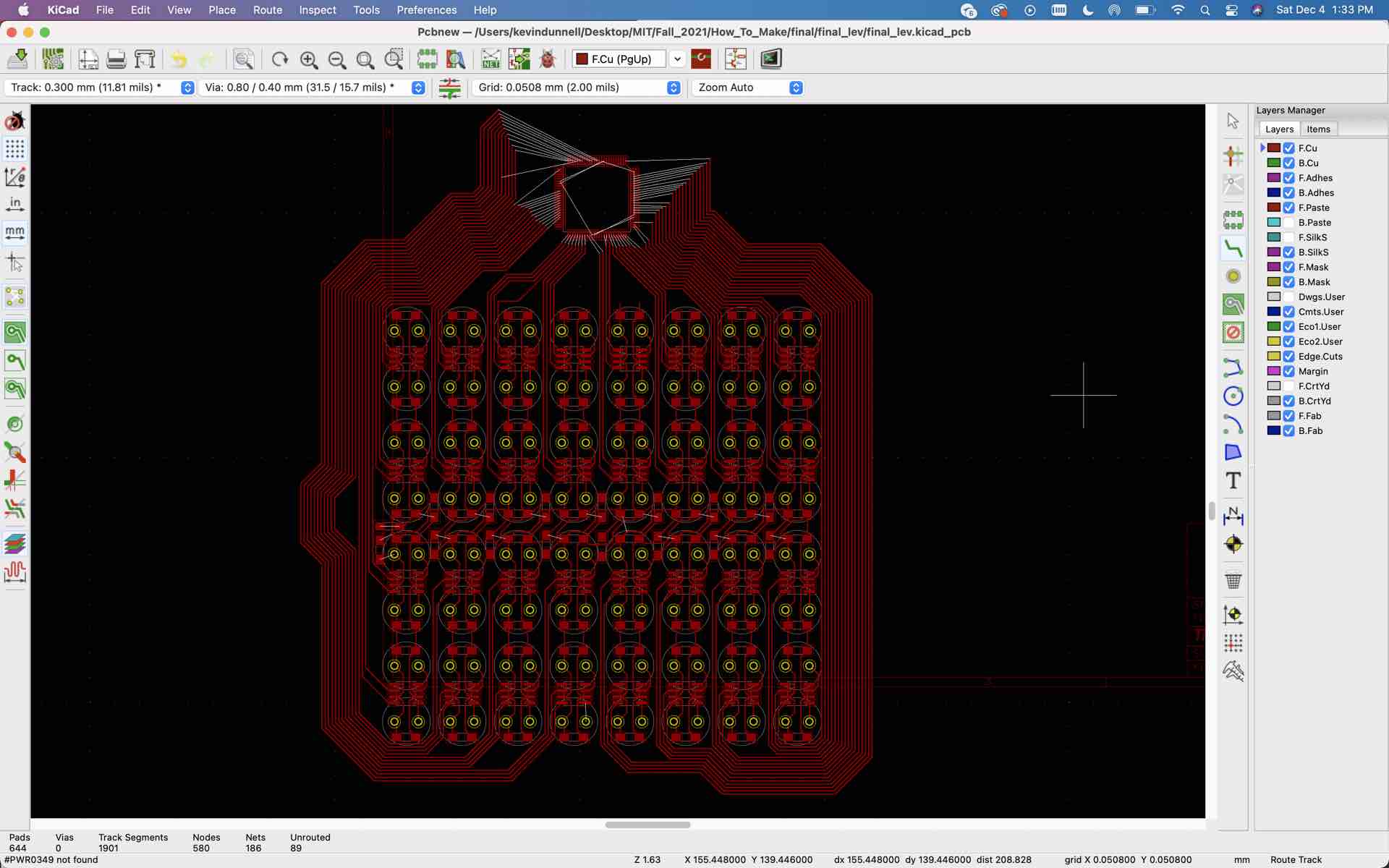Pick the Measure tool at toolbar bottom
Screen dimensions: 1389x868
tap(1233, 671)
